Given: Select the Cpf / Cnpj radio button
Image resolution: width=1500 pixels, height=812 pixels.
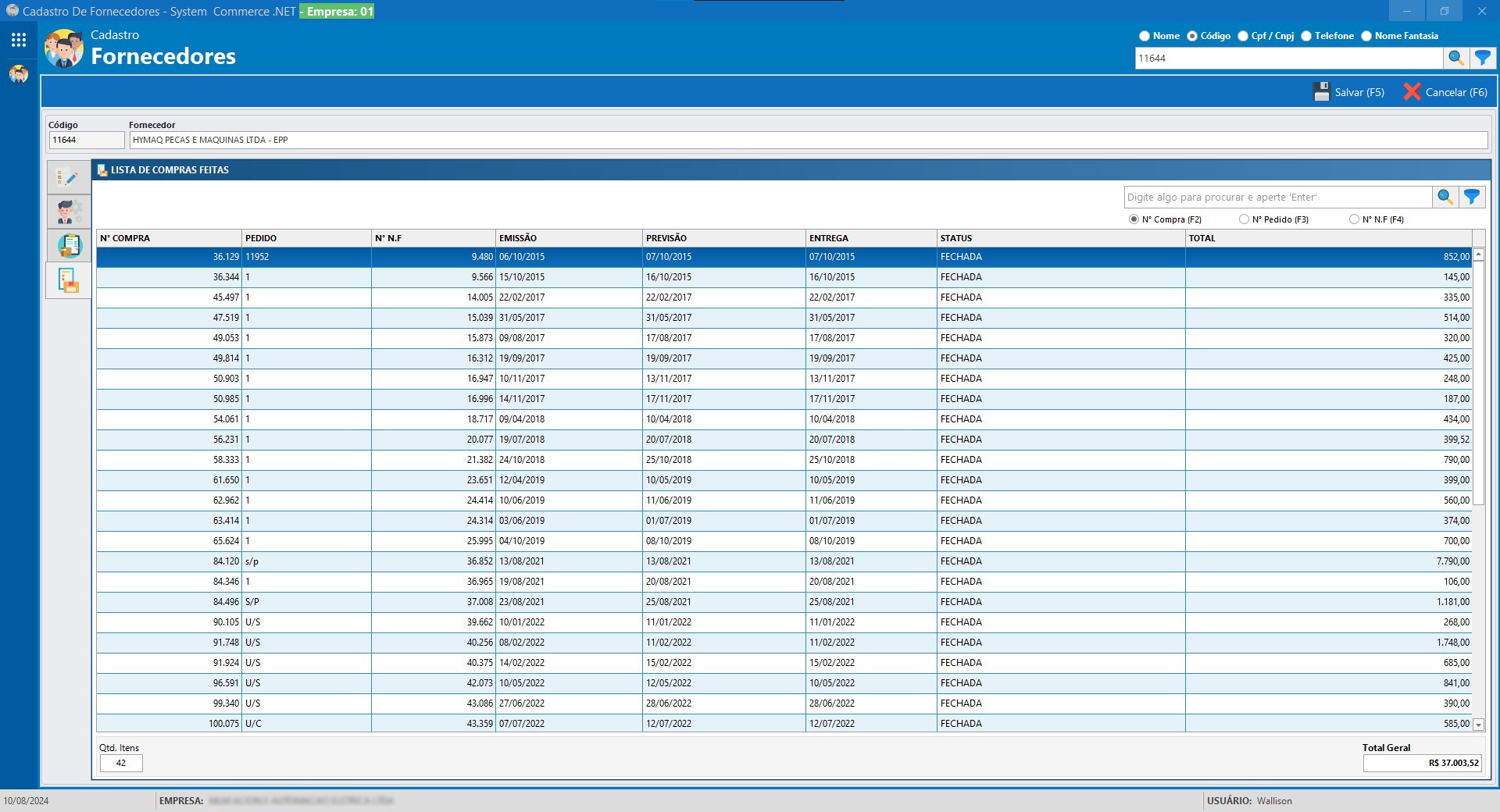Looking at the screenshot, I should tap(1243, 36).
